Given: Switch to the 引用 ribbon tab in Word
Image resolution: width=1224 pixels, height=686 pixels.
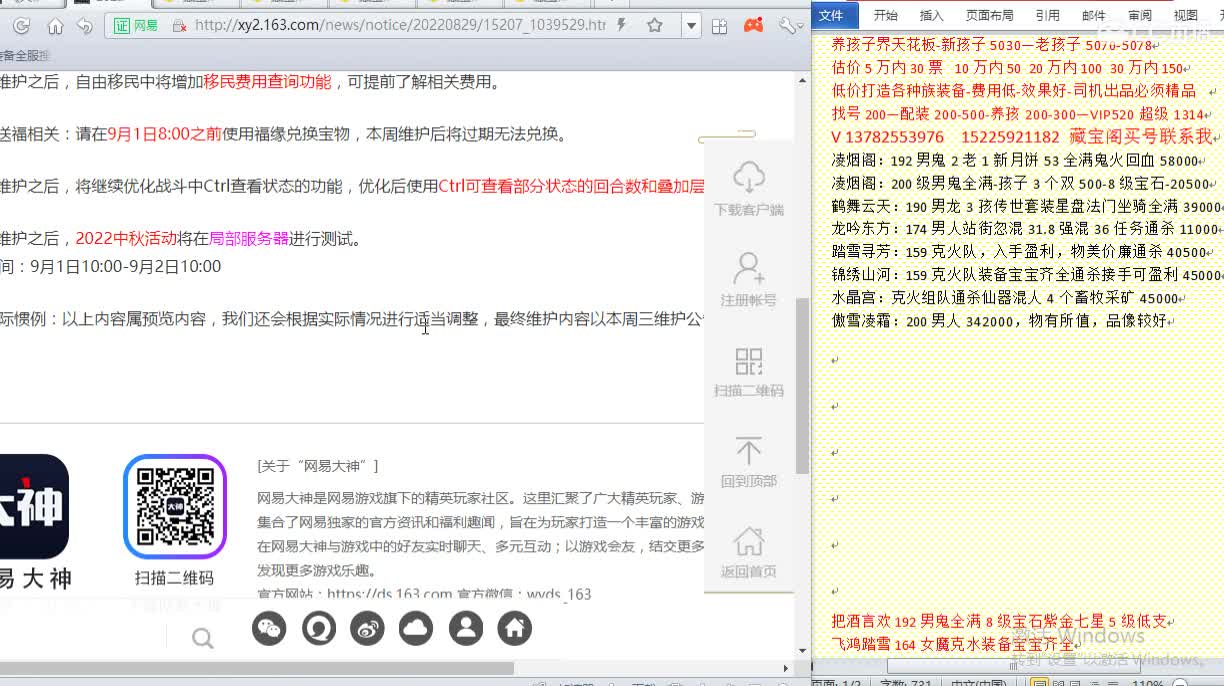Looking at the screenshot, I should [x=1047, y=15].
